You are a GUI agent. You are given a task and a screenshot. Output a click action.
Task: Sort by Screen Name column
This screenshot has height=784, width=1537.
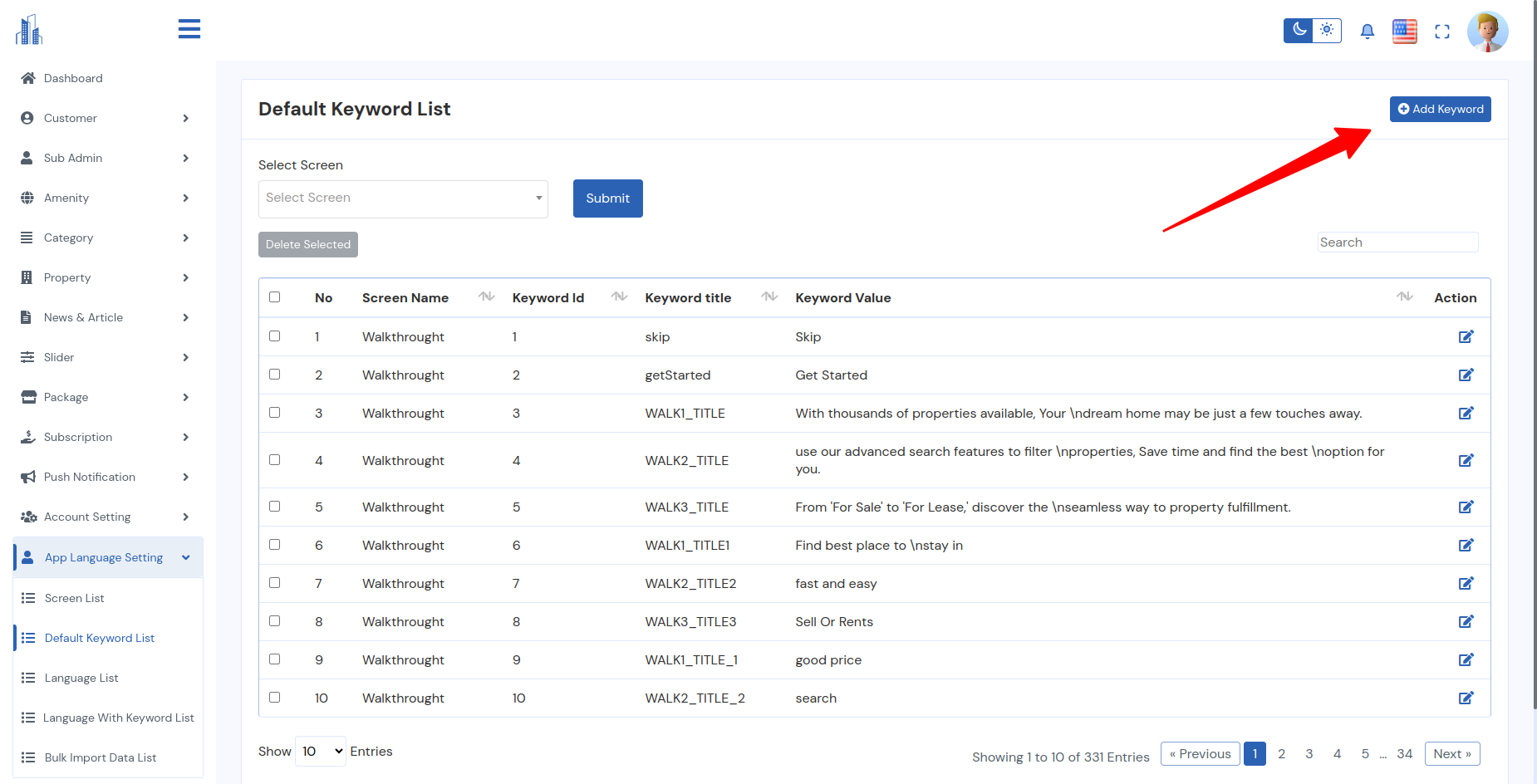(487, 296)
